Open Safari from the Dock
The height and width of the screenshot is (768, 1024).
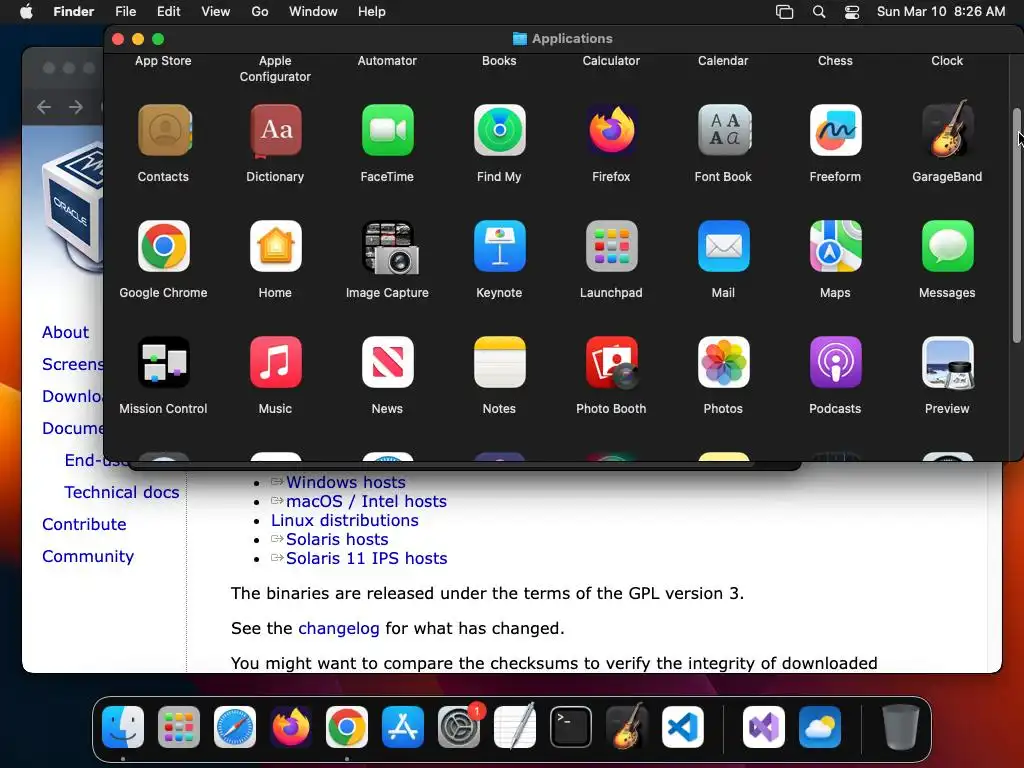coord(235,727)
